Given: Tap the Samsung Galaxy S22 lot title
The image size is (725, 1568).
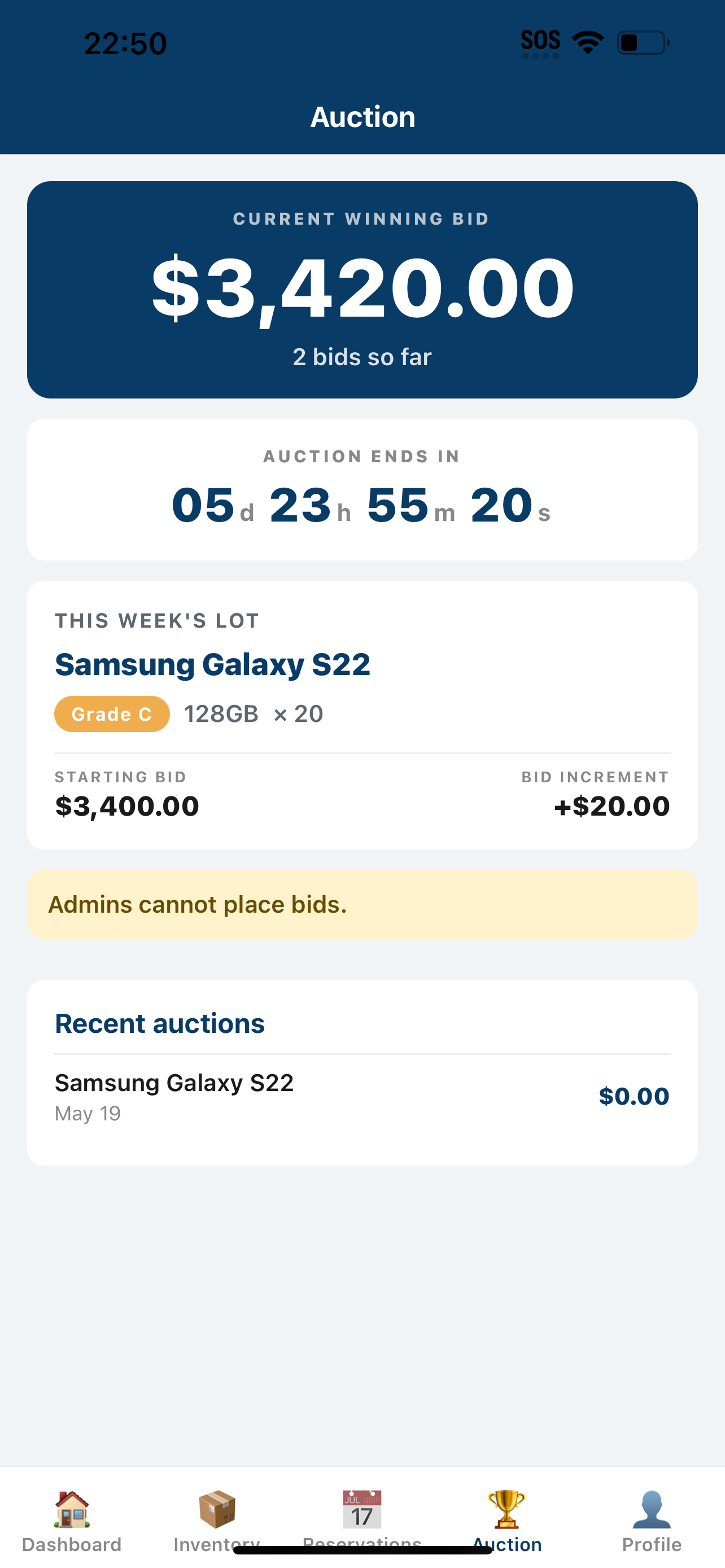Looking at the screenshot, I should (212, 663).
